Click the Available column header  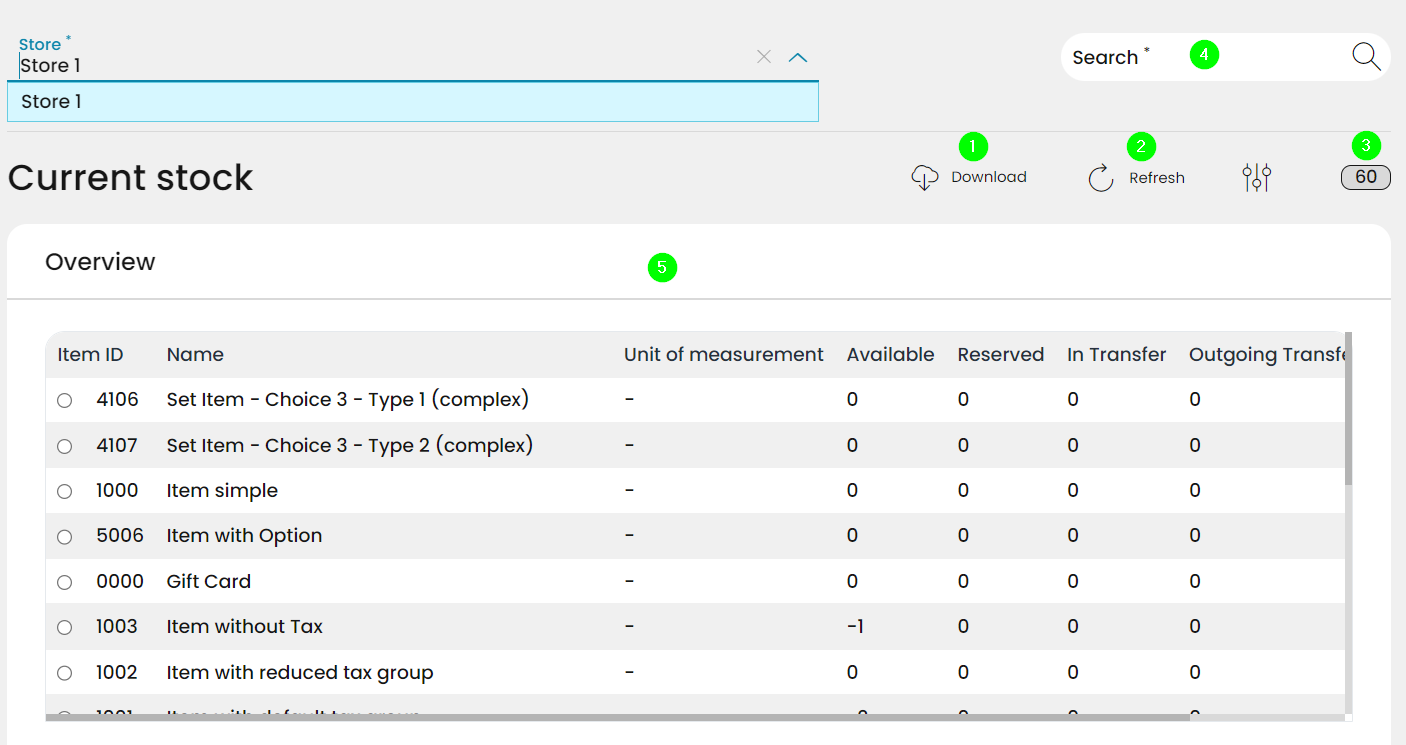coord(891,355)
